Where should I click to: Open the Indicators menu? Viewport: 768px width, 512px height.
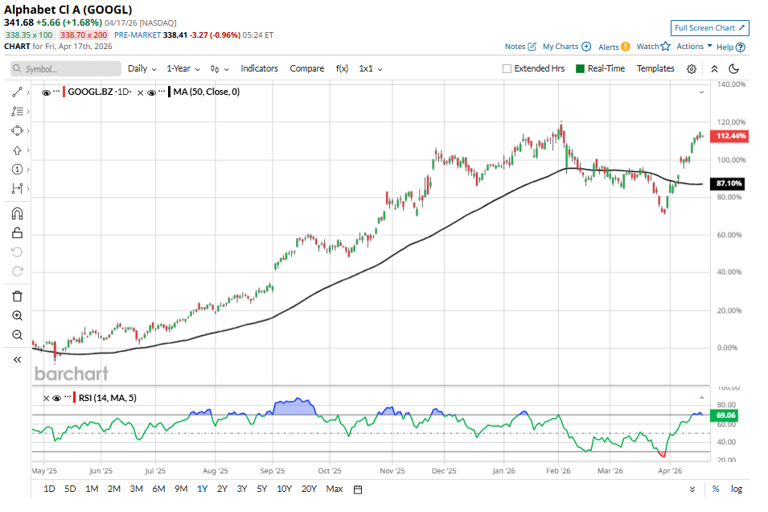pyautogui.click(x=259, y=69)
